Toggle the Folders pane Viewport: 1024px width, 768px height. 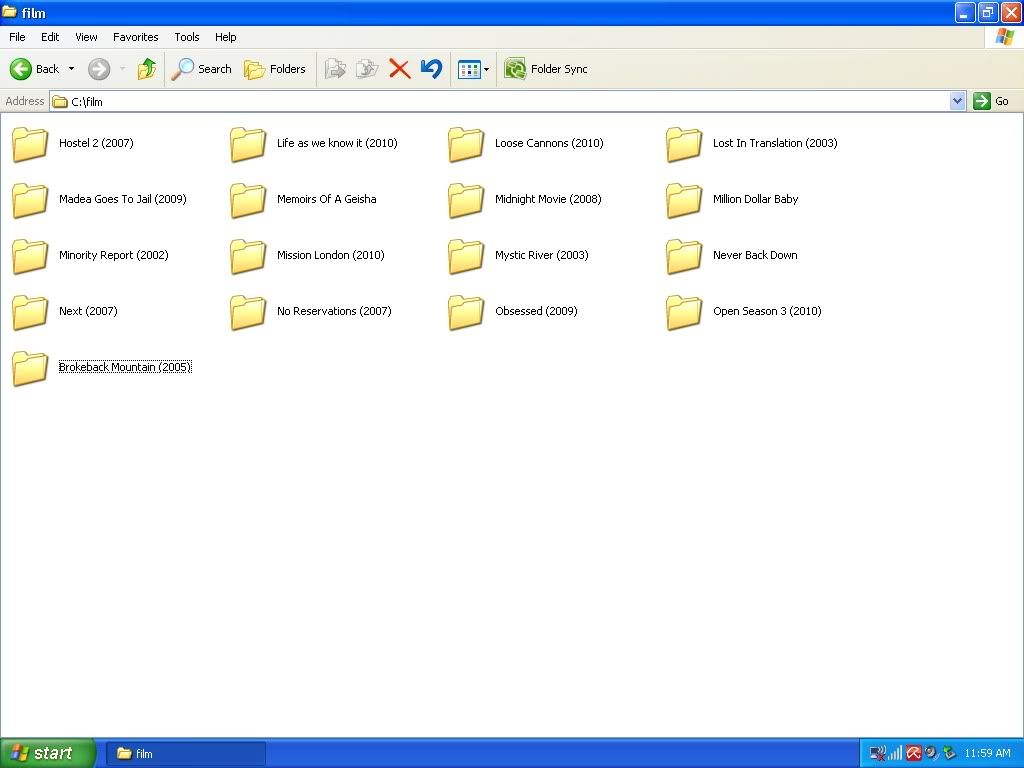coord(275,69)
